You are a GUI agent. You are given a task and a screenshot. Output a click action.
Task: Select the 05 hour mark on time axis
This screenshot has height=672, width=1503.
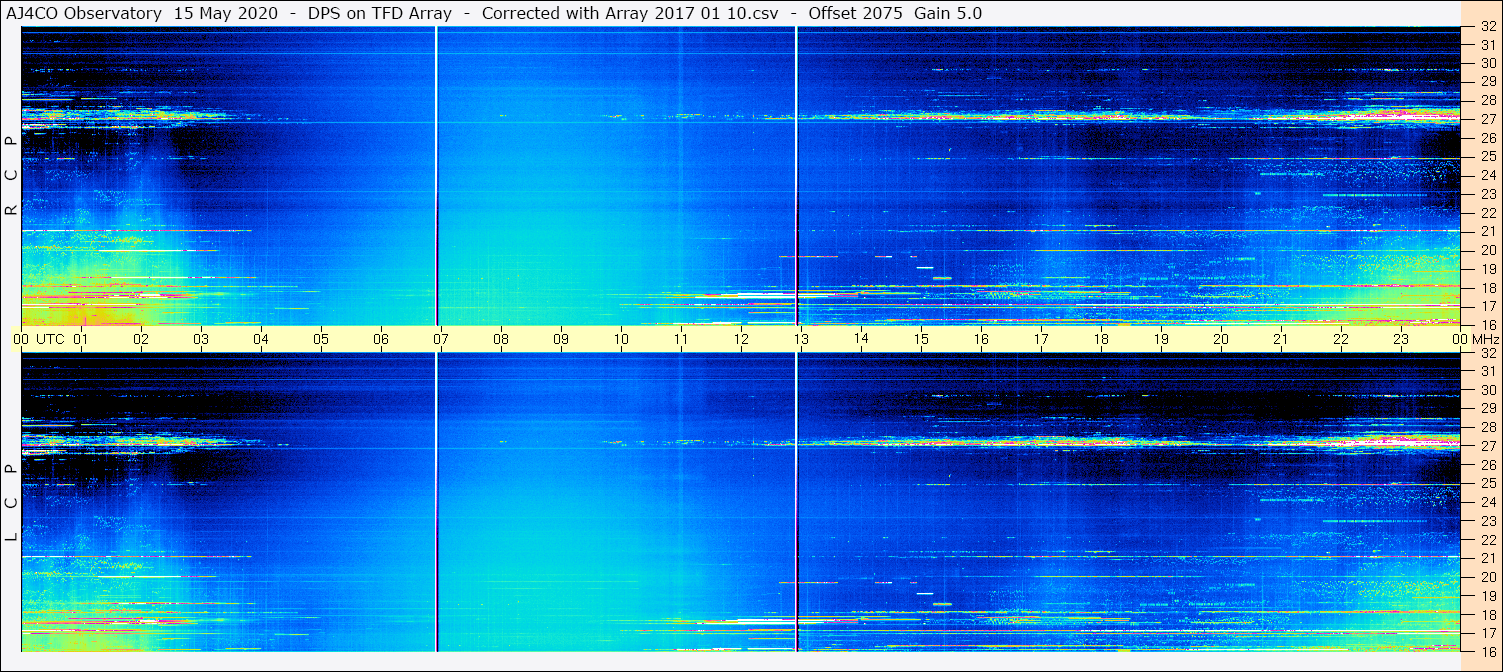click(321, 339)
